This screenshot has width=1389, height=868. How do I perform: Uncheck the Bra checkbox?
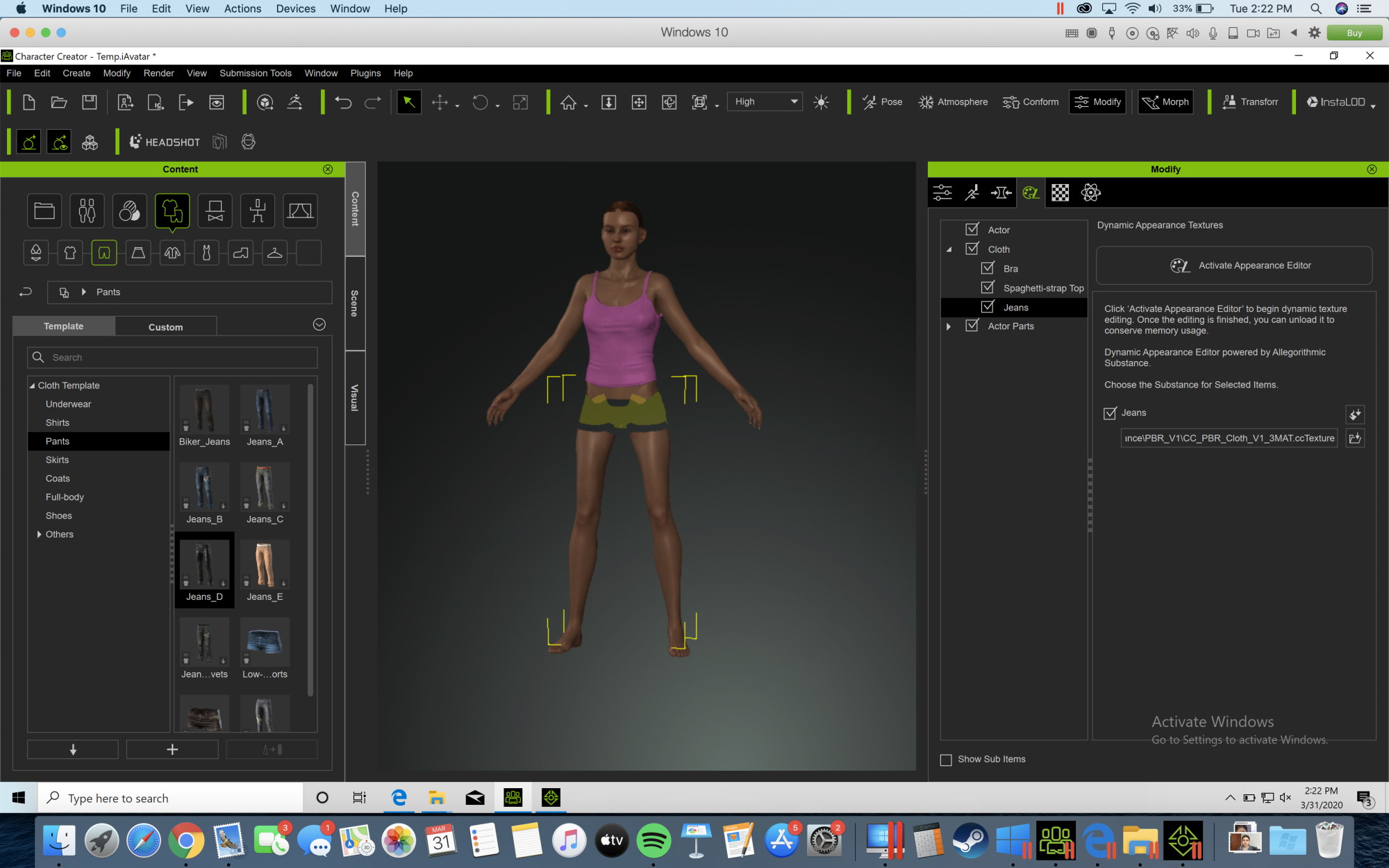point(988,268)
